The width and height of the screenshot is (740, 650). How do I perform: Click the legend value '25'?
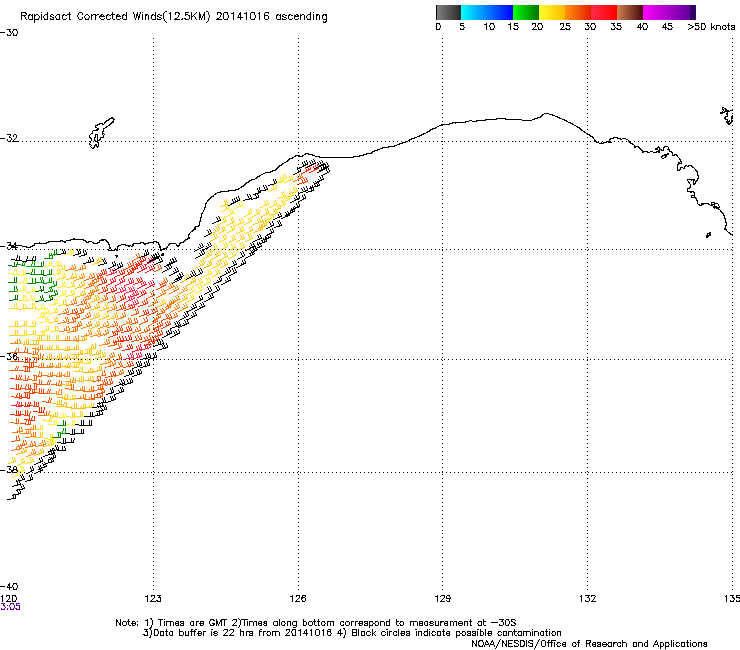(x=565, y=27)
